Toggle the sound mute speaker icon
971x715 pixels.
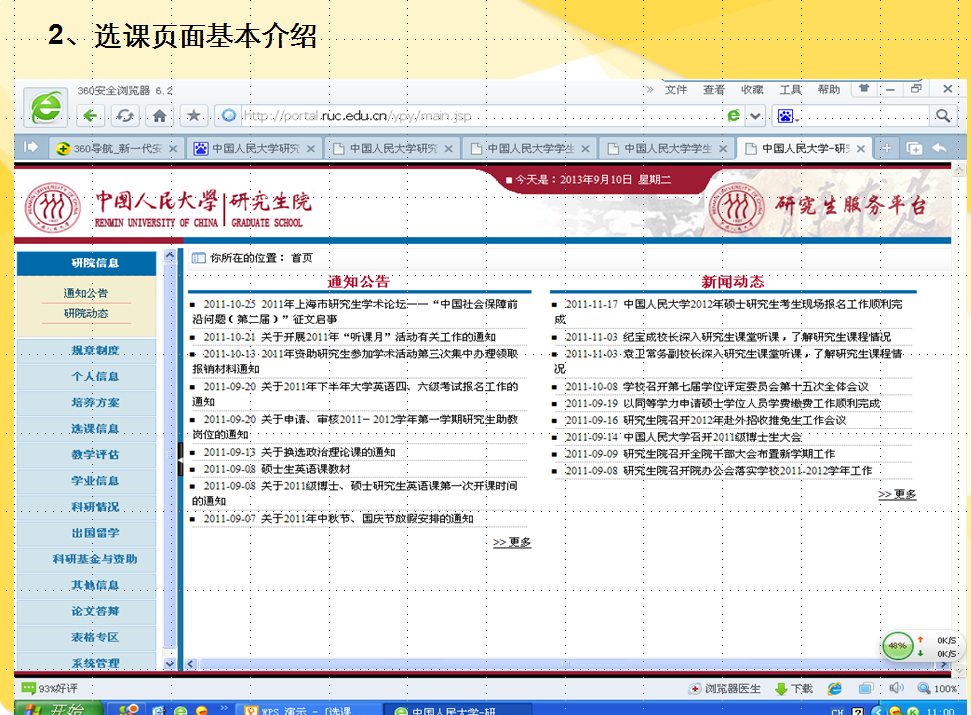(x=895, y=689)
